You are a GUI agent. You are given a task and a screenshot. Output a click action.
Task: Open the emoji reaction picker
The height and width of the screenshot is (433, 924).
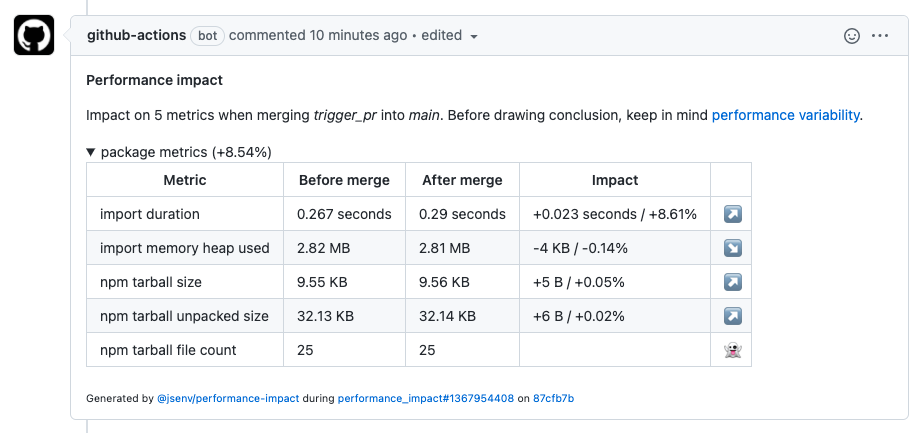[852, 36]
